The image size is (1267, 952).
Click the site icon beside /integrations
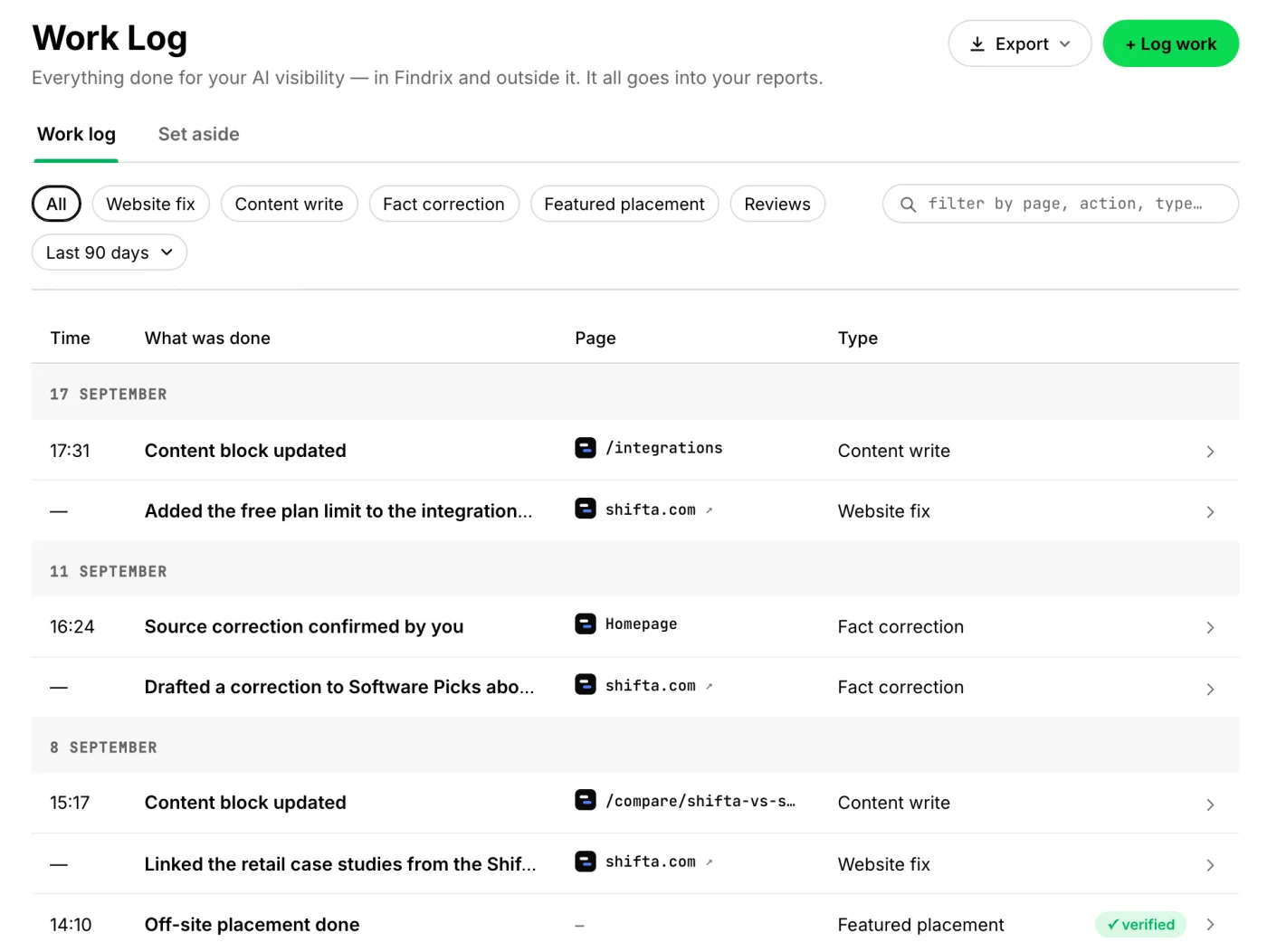(x=586, y=448)
